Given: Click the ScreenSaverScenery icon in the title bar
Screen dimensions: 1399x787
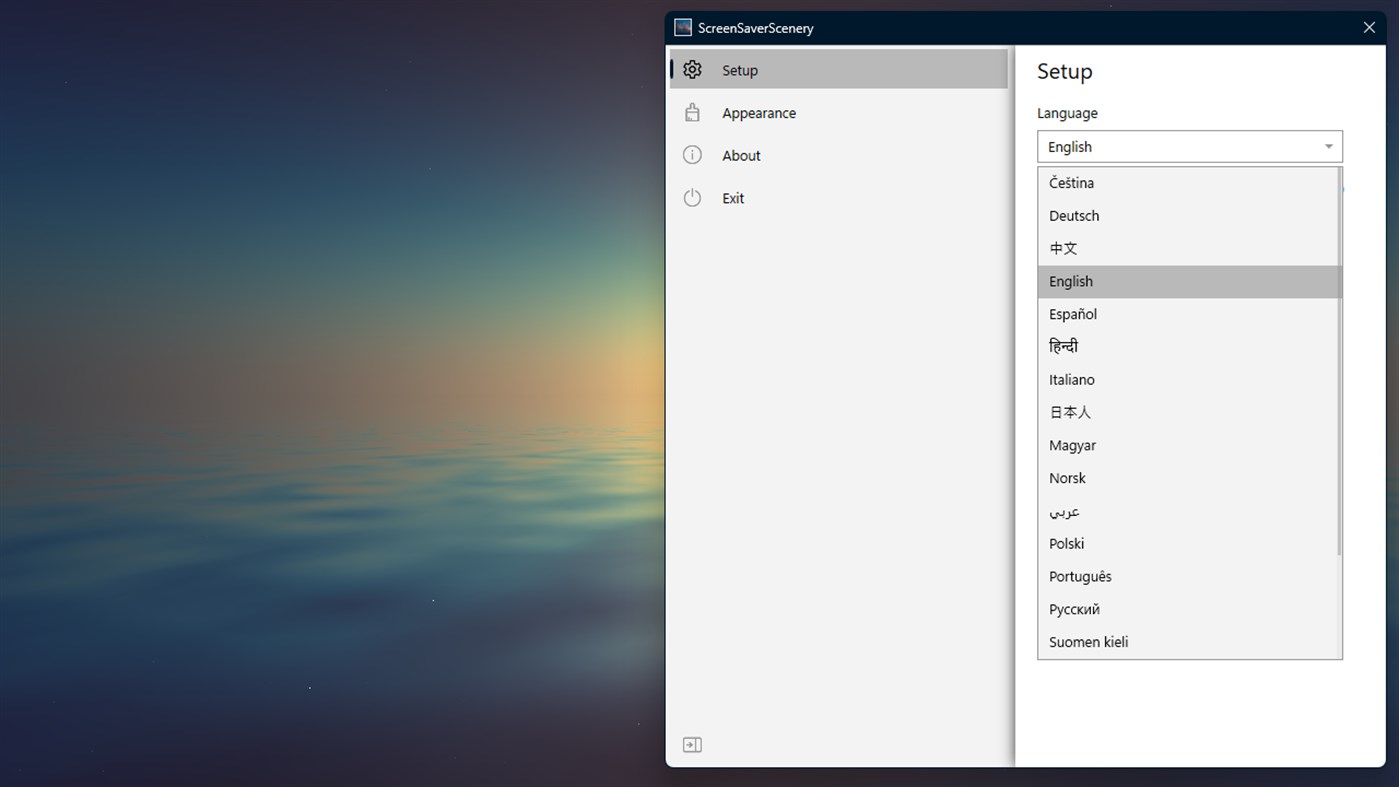Looking at the screenshot, I should point(682,27).
